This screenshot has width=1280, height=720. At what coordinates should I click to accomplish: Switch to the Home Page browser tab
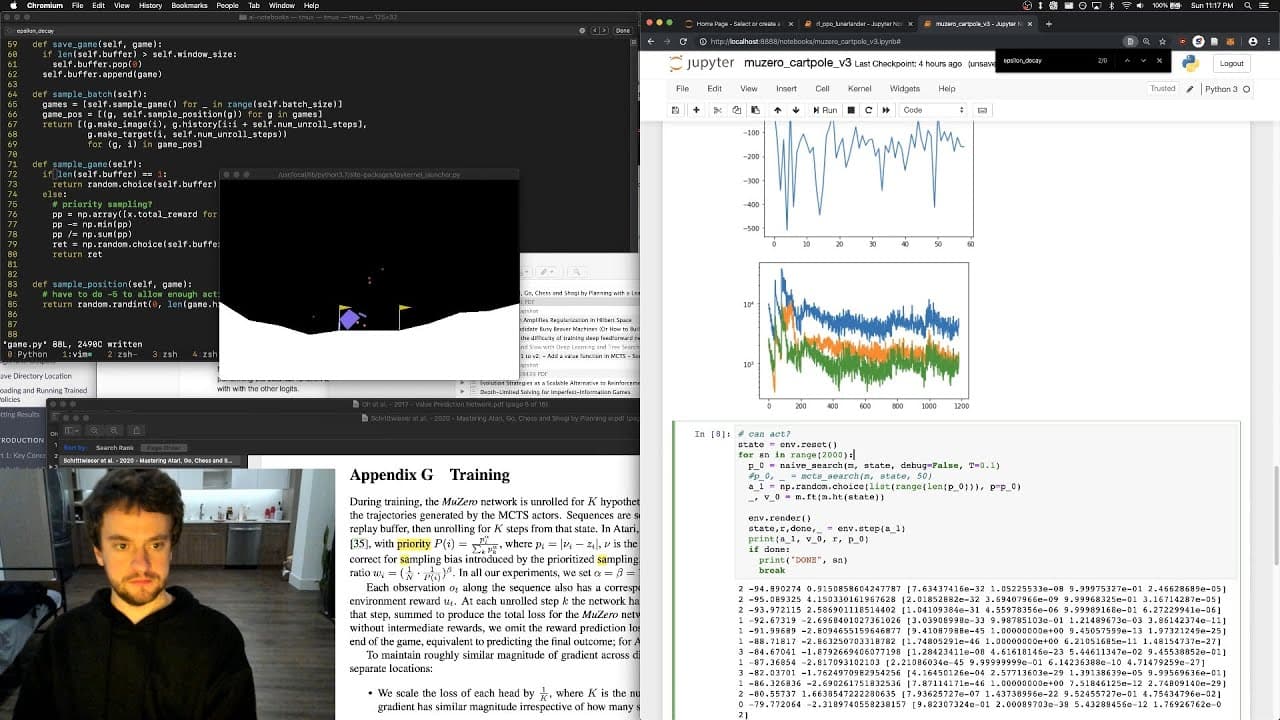pyautogui.click(x=737, y=24)
